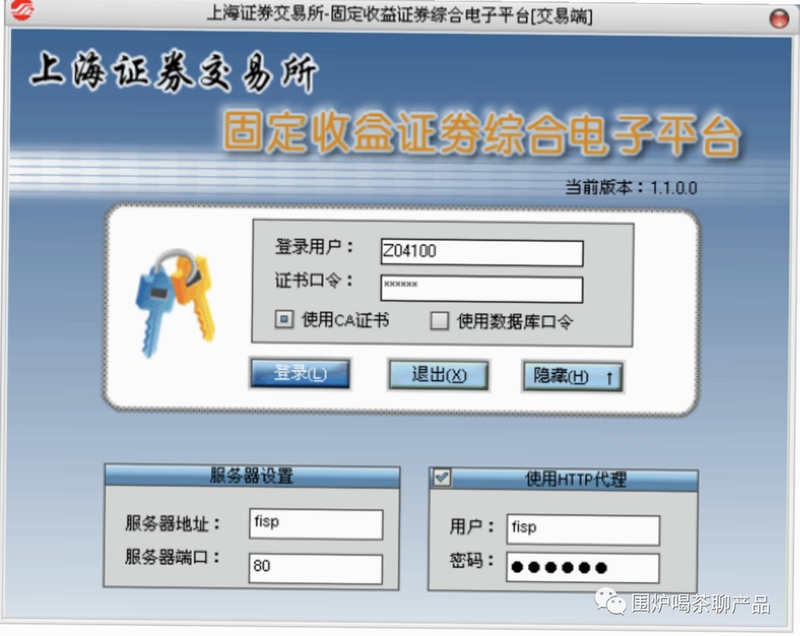
Task: Collapse settings with 隐藏(H) button
Action: tap(572, 377)
